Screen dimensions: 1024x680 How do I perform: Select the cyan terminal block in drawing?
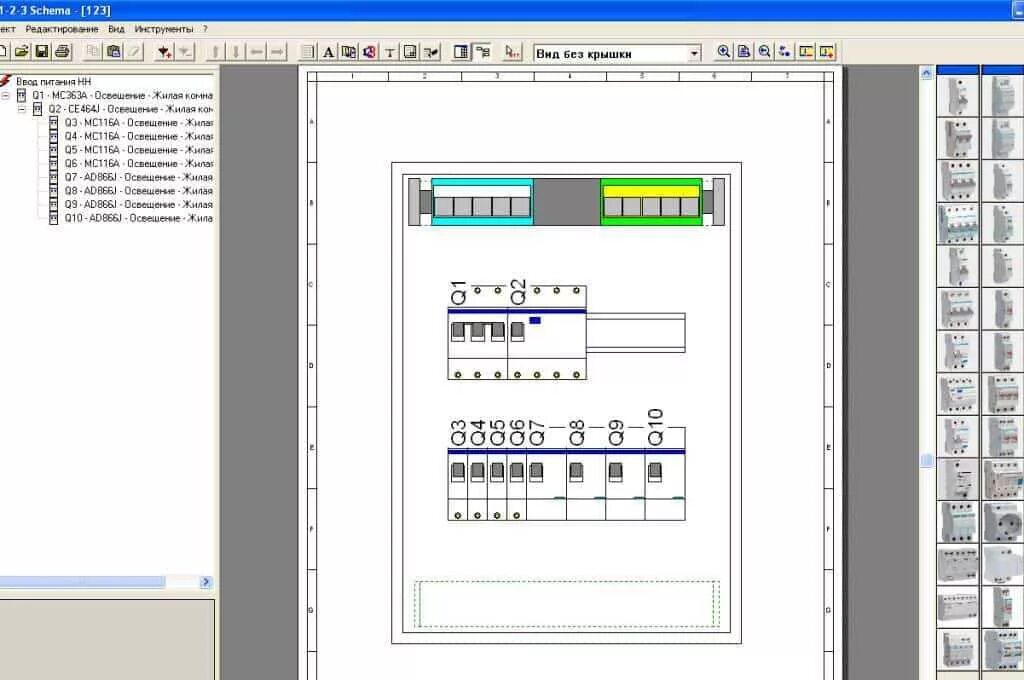coord(482,202)
